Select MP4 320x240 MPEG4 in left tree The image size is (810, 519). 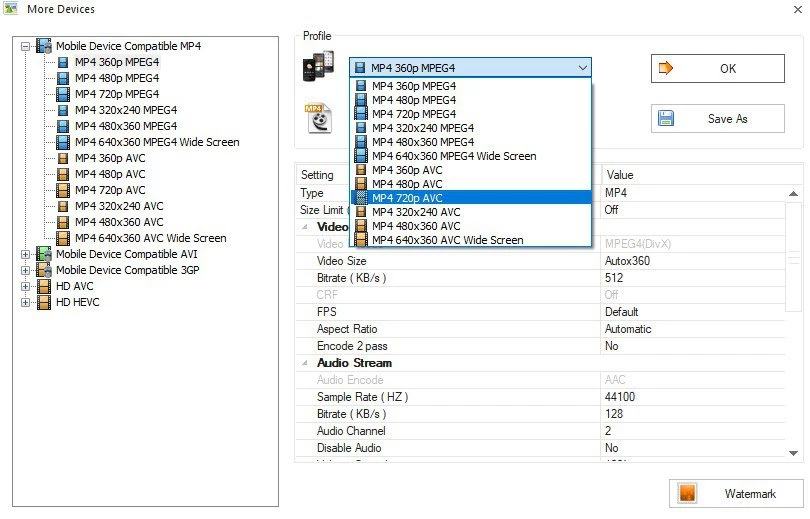(x=126, y=110)
